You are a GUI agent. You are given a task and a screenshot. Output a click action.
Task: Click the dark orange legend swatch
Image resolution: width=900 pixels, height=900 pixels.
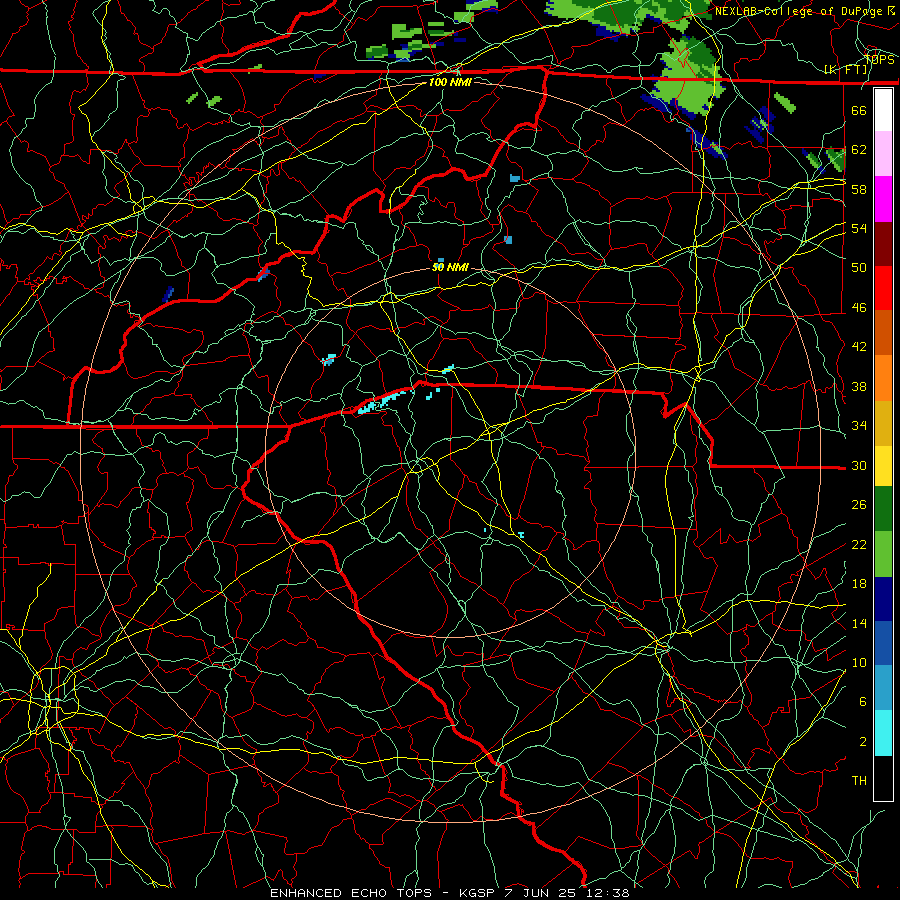883,333
